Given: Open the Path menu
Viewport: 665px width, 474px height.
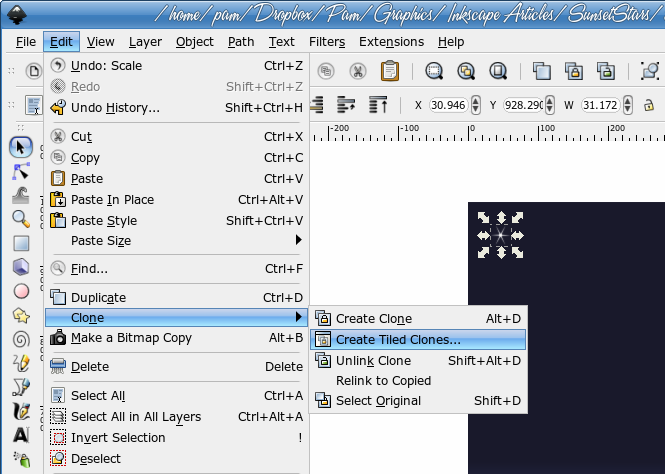Looking at the screenshot, I should tap(241, 42).
